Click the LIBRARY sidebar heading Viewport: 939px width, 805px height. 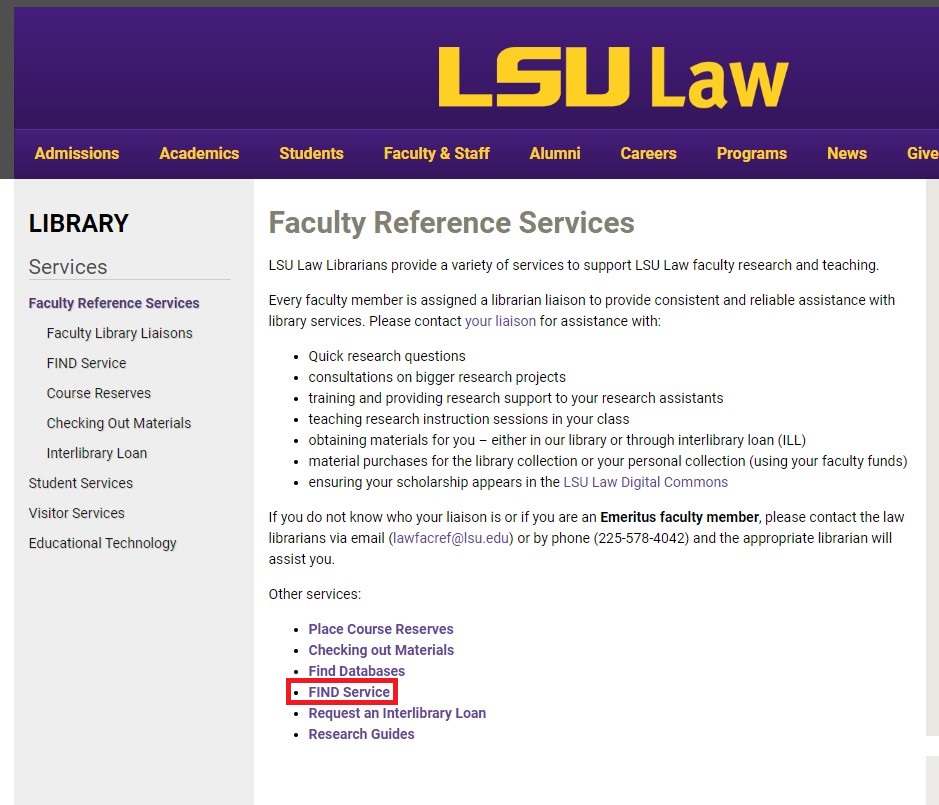[78, 223]
